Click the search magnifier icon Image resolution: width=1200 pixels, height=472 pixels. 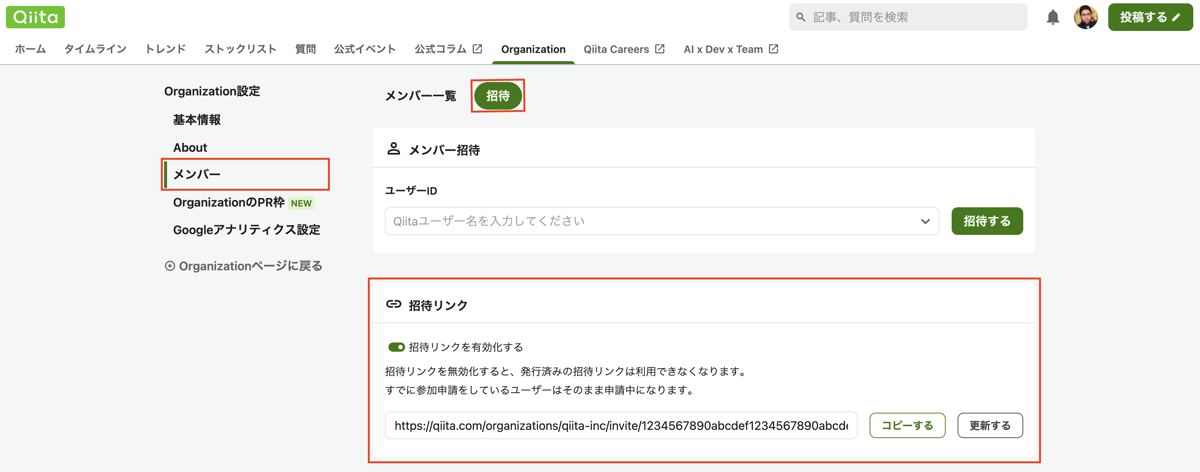pos(801,17)
